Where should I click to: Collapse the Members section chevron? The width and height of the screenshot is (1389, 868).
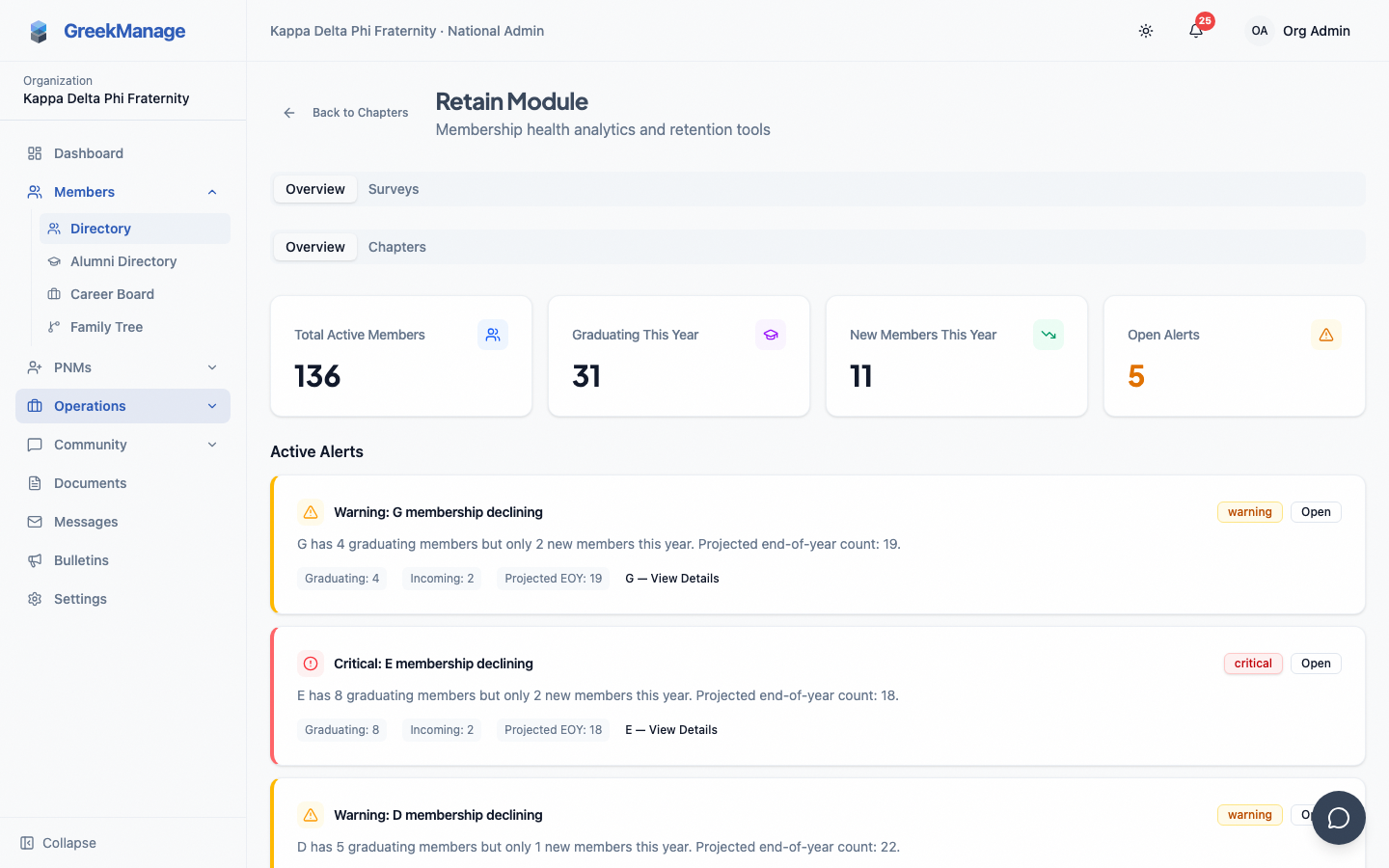point(212,192)
